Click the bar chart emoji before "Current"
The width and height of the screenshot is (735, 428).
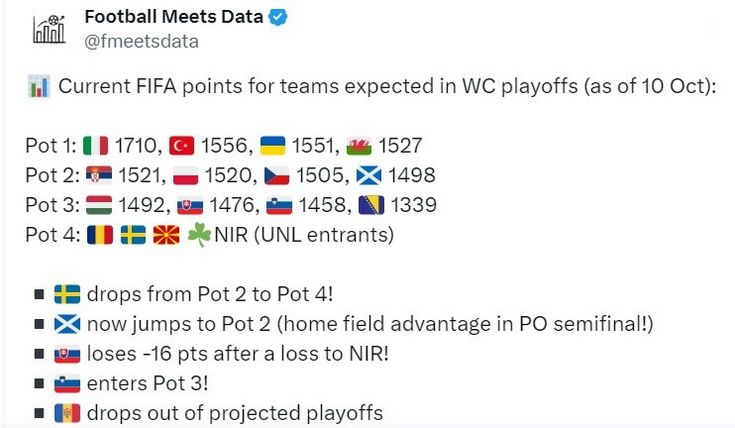pyautogui.click(x=38, y=86)
